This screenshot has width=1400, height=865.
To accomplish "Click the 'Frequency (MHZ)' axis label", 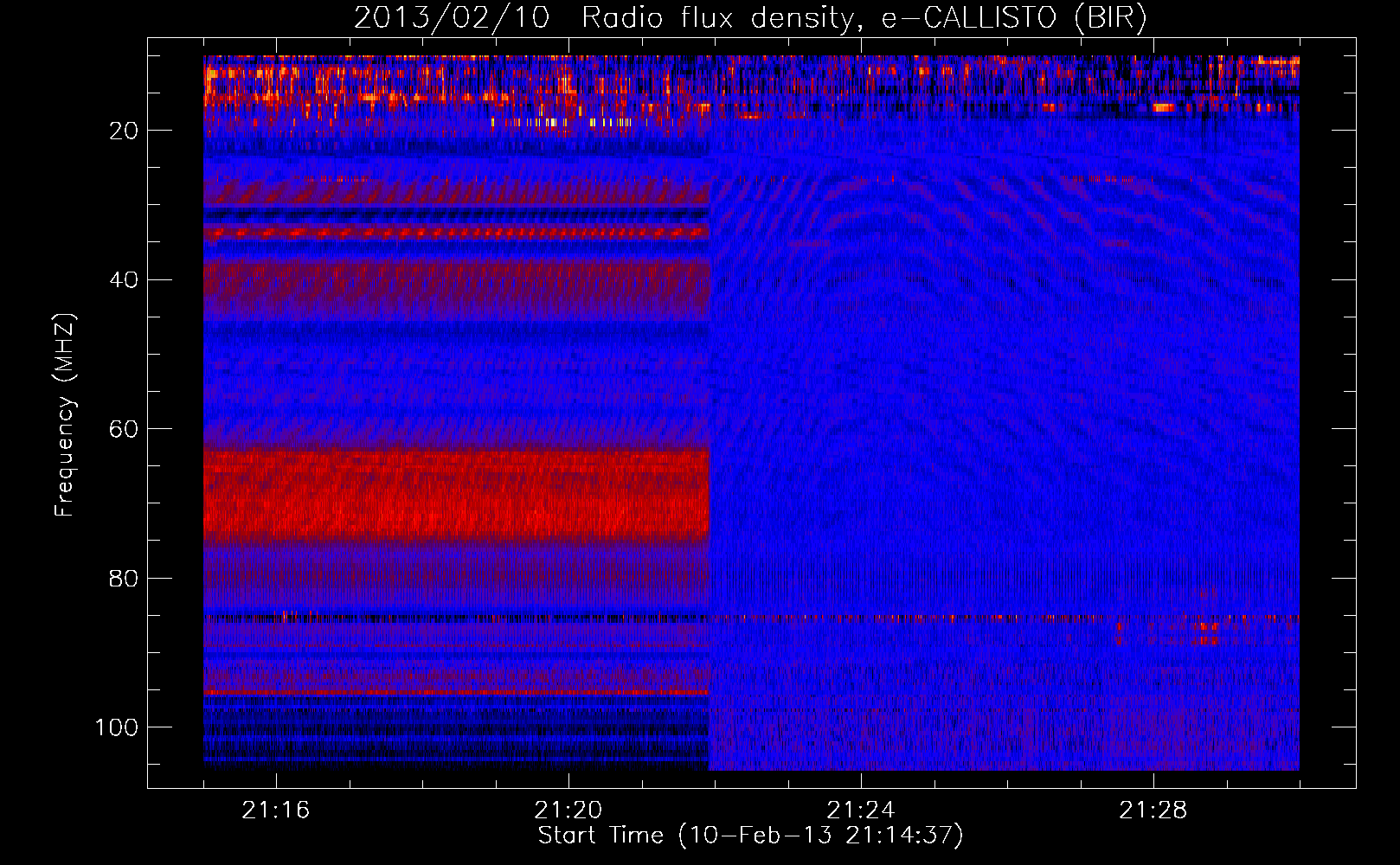I will [65, 415].
